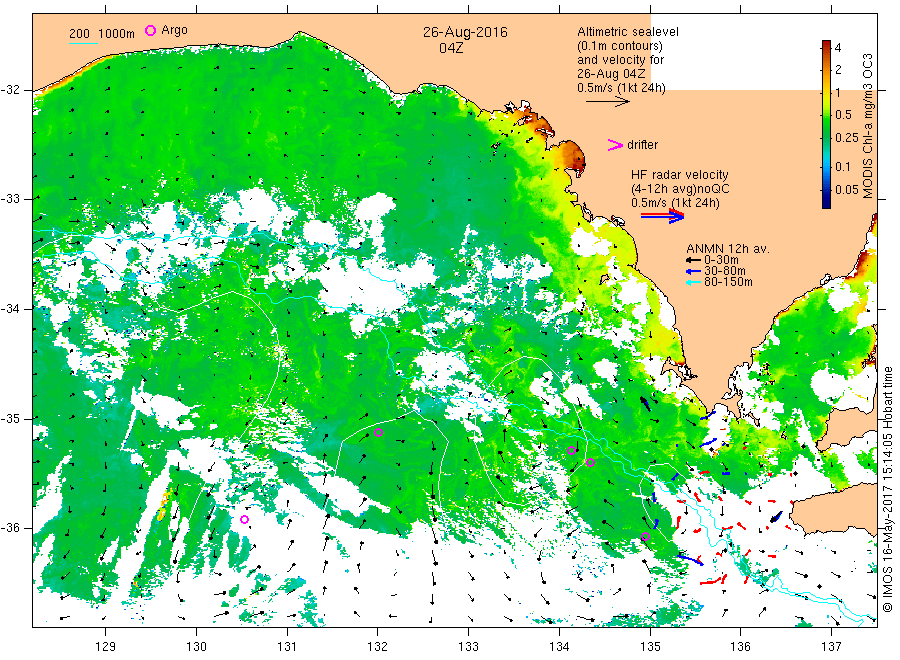Viewport: 900px width, 660px height.
Task: Select western Argo float of pair near 134E
Action: [571, 451]
